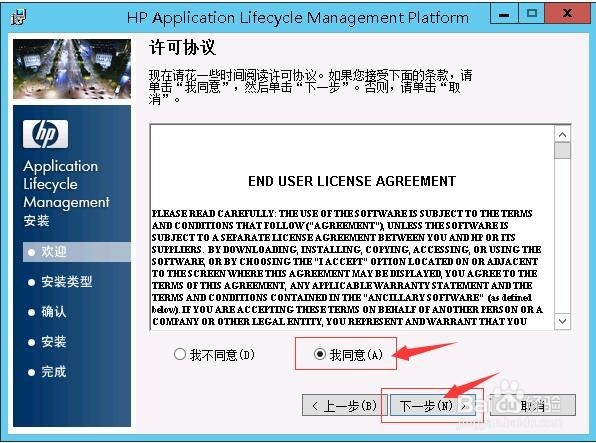Click the 取消 cancel button
The width and height of the screenshot is (596, 443).
point(533,406)
